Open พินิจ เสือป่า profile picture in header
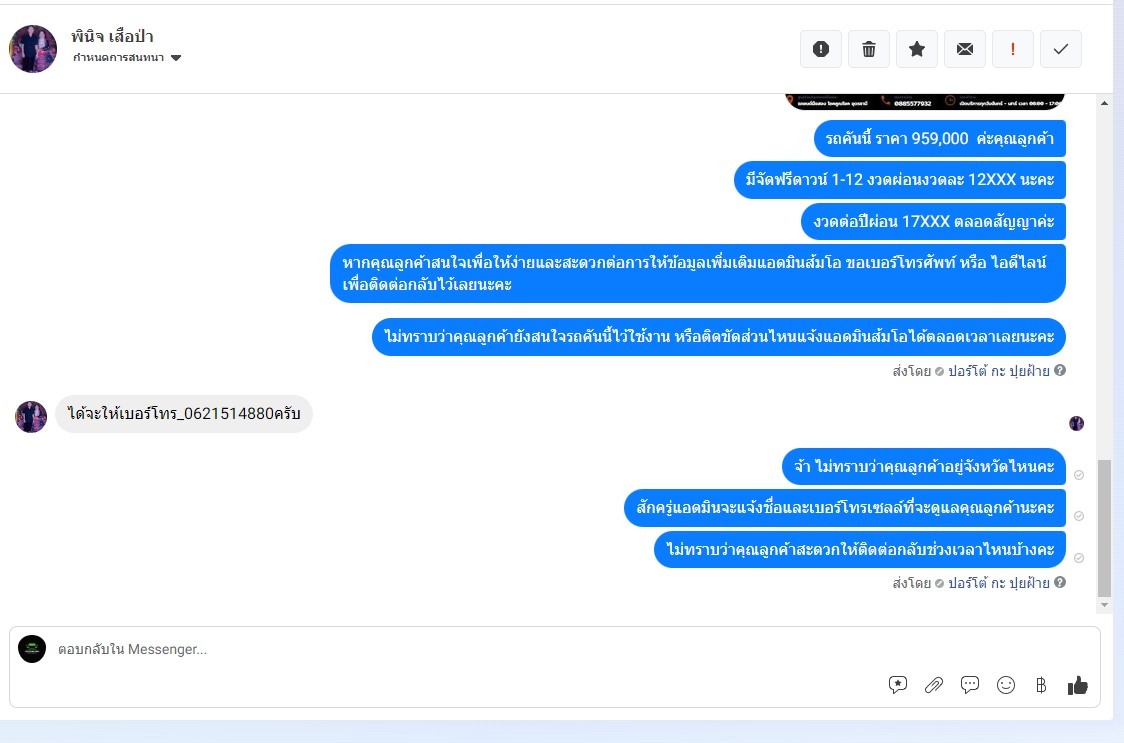This screenshot has width=1124, height=743. coord(33,49)
